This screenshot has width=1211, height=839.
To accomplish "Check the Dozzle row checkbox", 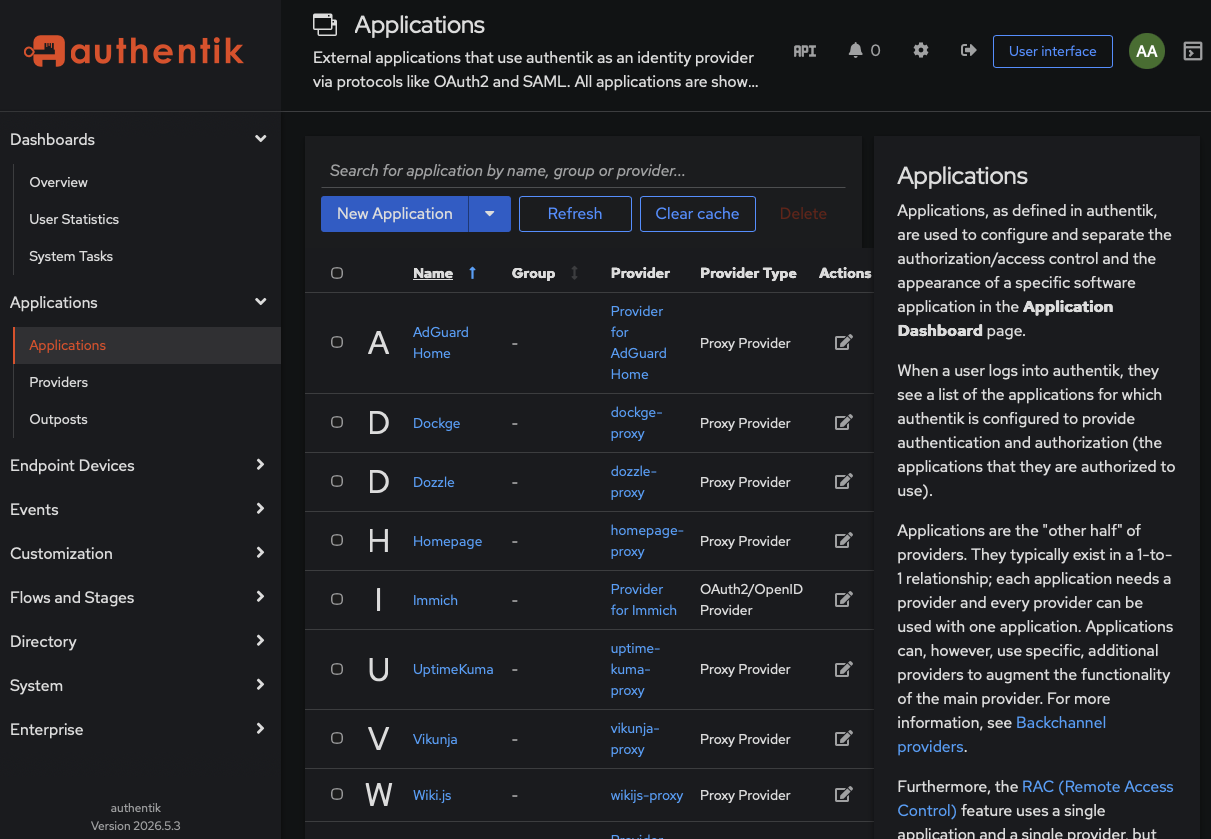I will 337,481.
